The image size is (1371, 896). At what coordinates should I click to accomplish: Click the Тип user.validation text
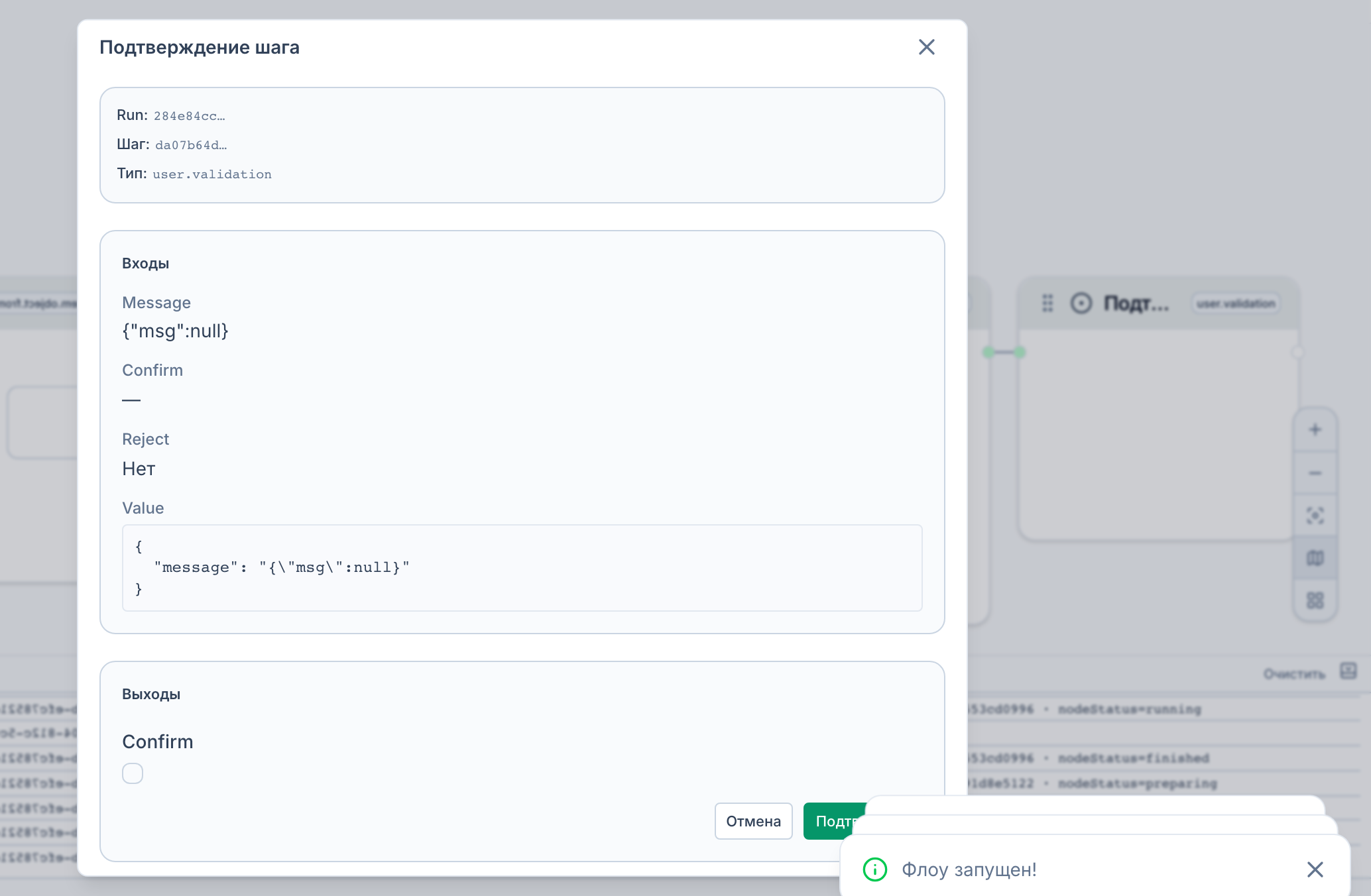point(212,174)
